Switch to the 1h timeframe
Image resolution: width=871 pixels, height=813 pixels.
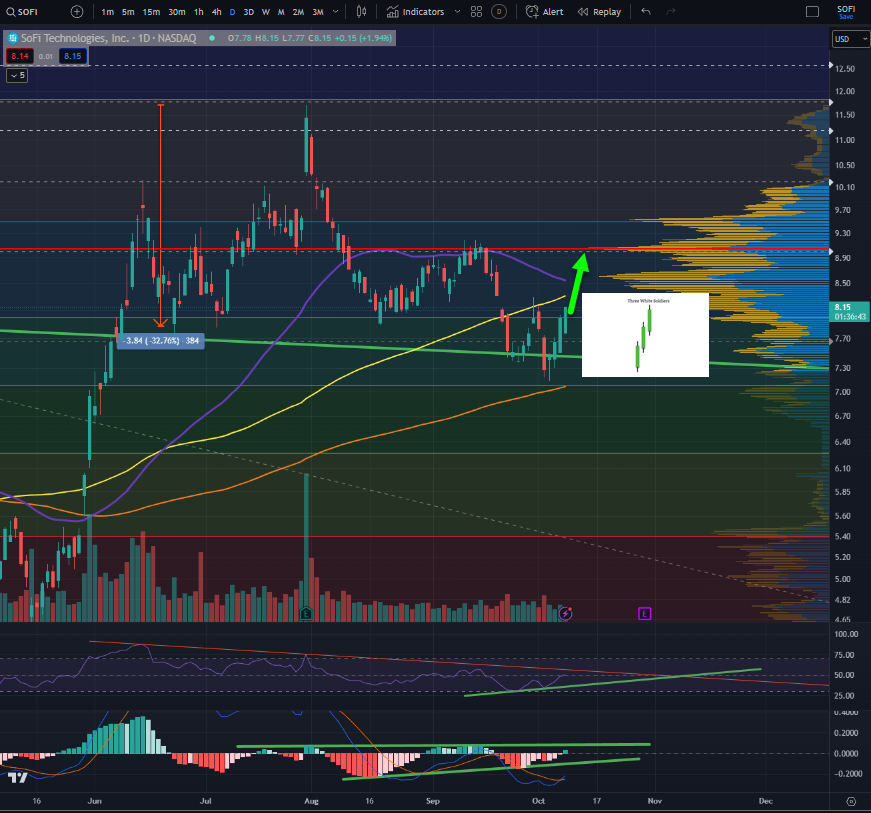click(199, 12)
